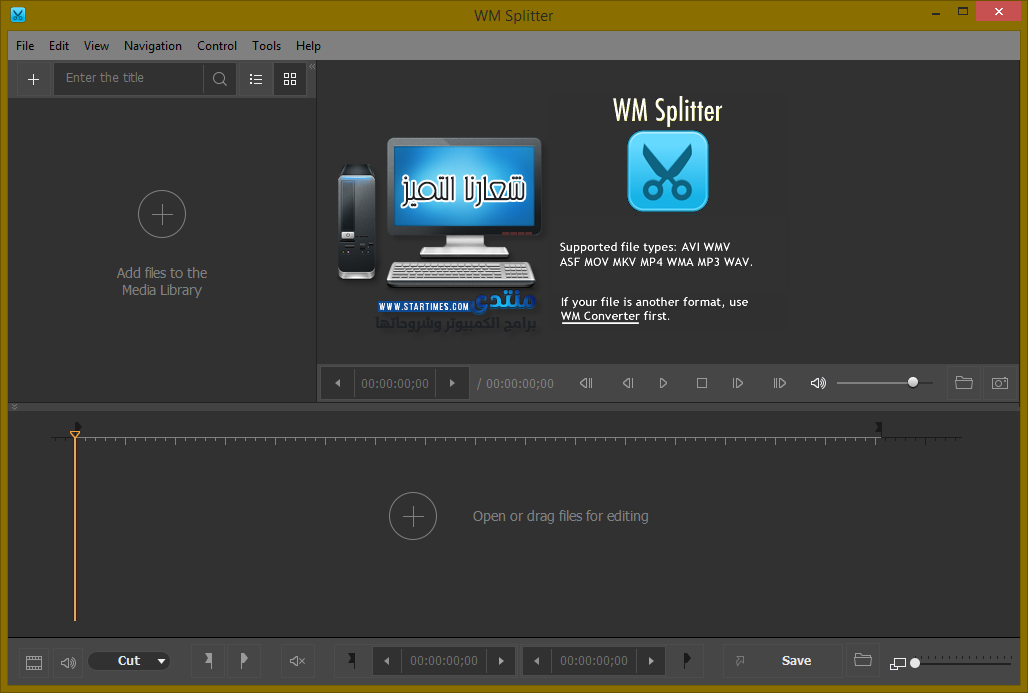Jump to next keyframe in preview

coord(779,384)
